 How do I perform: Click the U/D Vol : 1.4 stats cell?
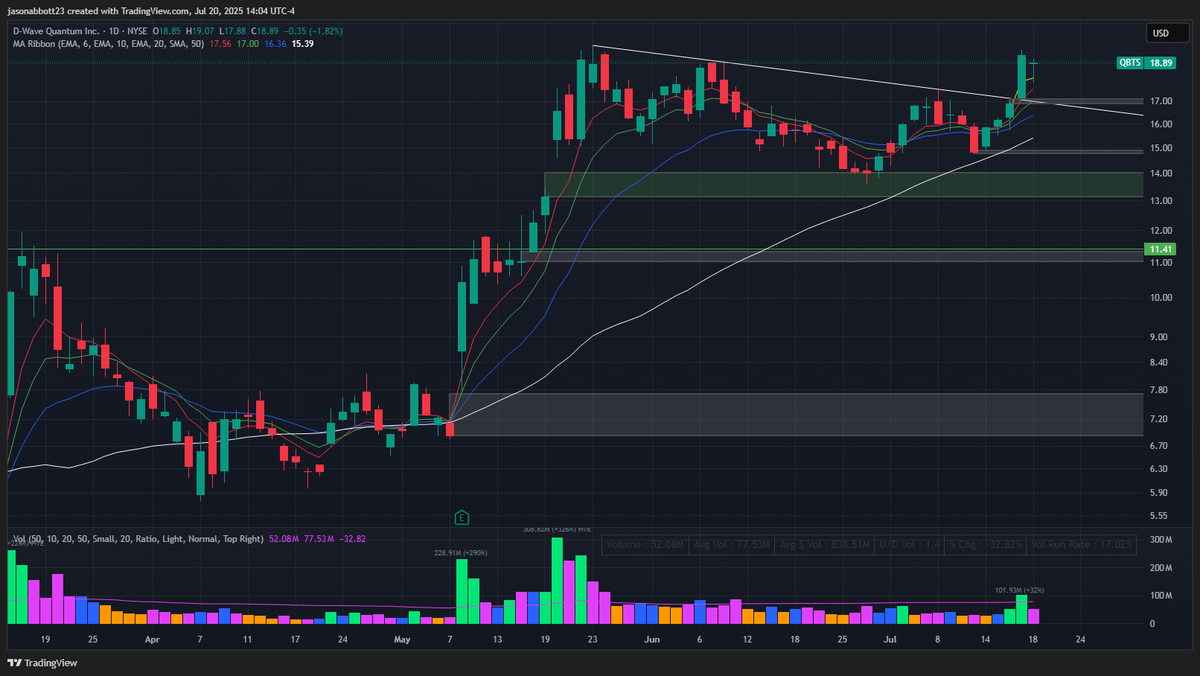tap(908, 545)
